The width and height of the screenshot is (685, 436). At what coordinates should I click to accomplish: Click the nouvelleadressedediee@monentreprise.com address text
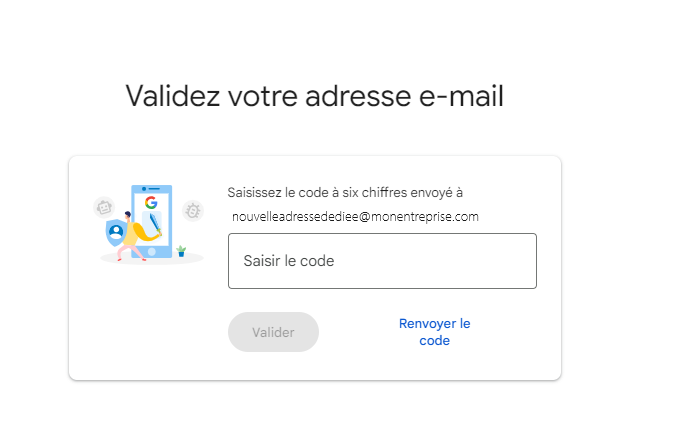pos(355,216)
